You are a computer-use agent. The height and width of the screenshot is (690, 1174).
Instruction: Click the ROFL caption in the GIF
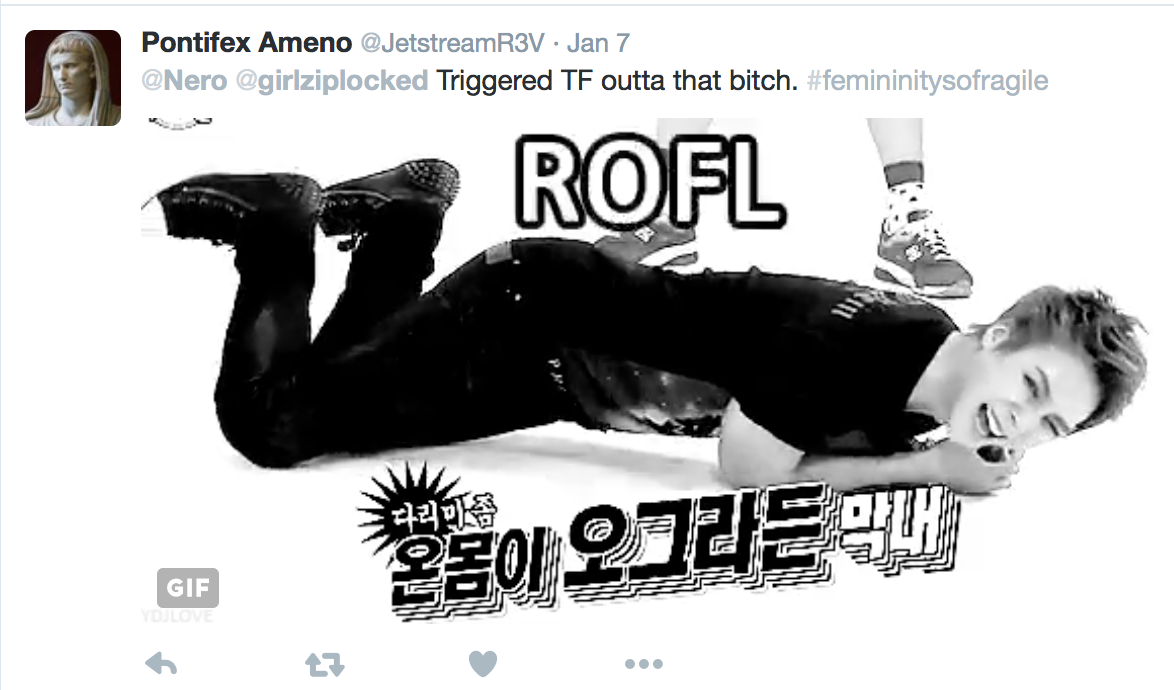(648, 182)
